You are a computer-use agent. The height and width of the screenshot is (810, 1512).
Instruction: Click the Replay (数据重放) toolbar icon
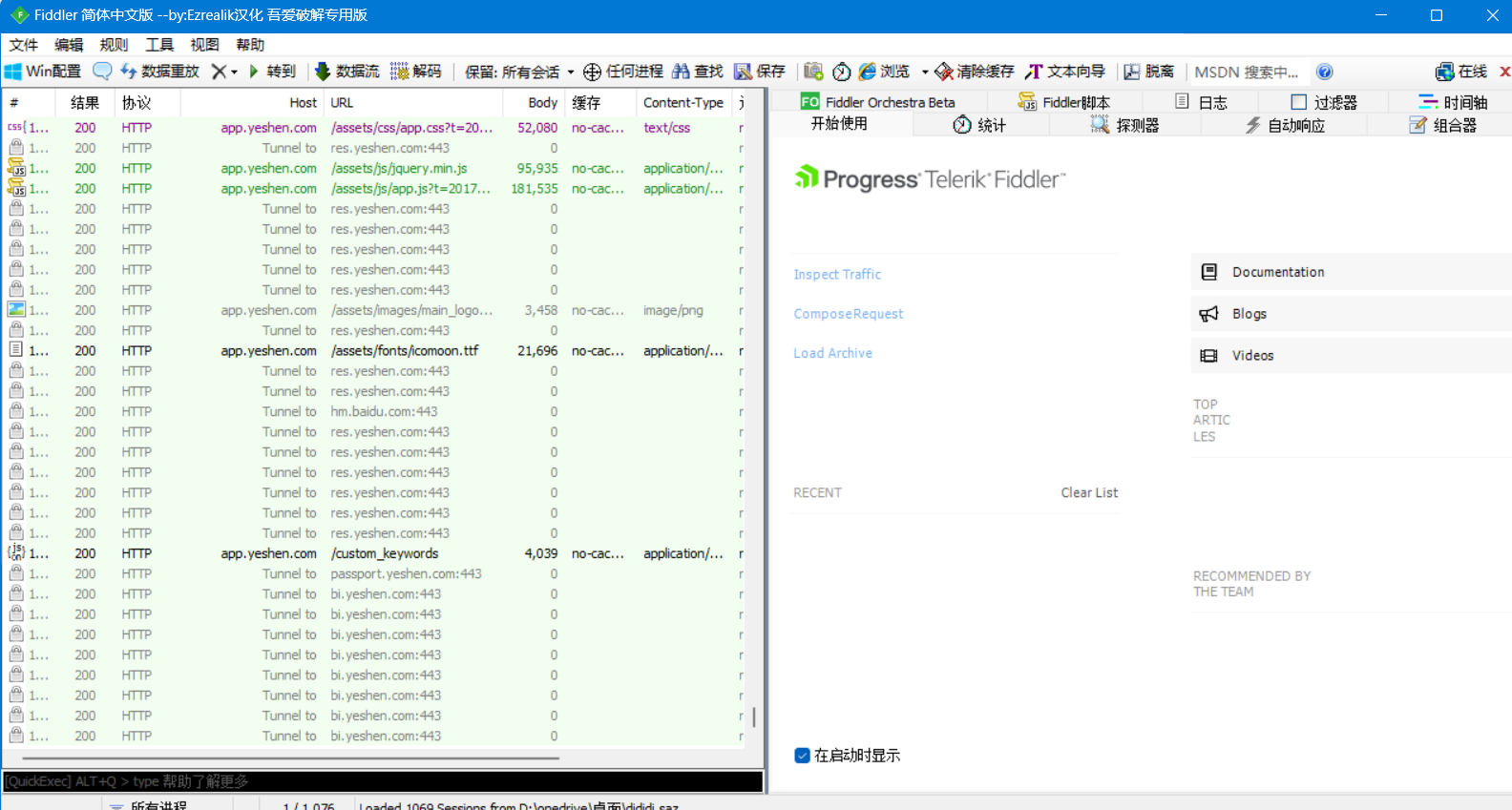128,72
